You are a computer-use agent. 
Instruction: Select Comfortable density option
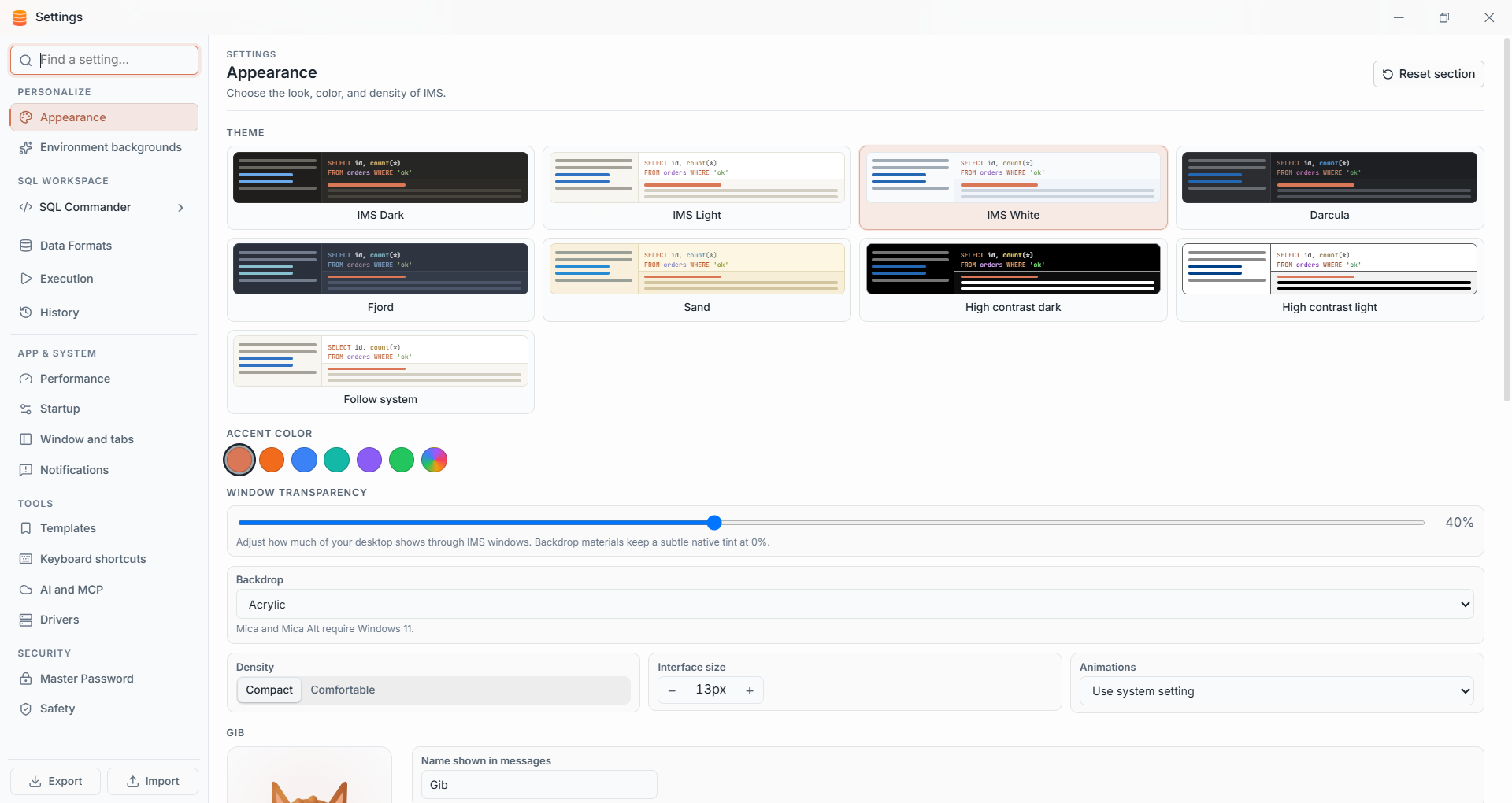343,690
